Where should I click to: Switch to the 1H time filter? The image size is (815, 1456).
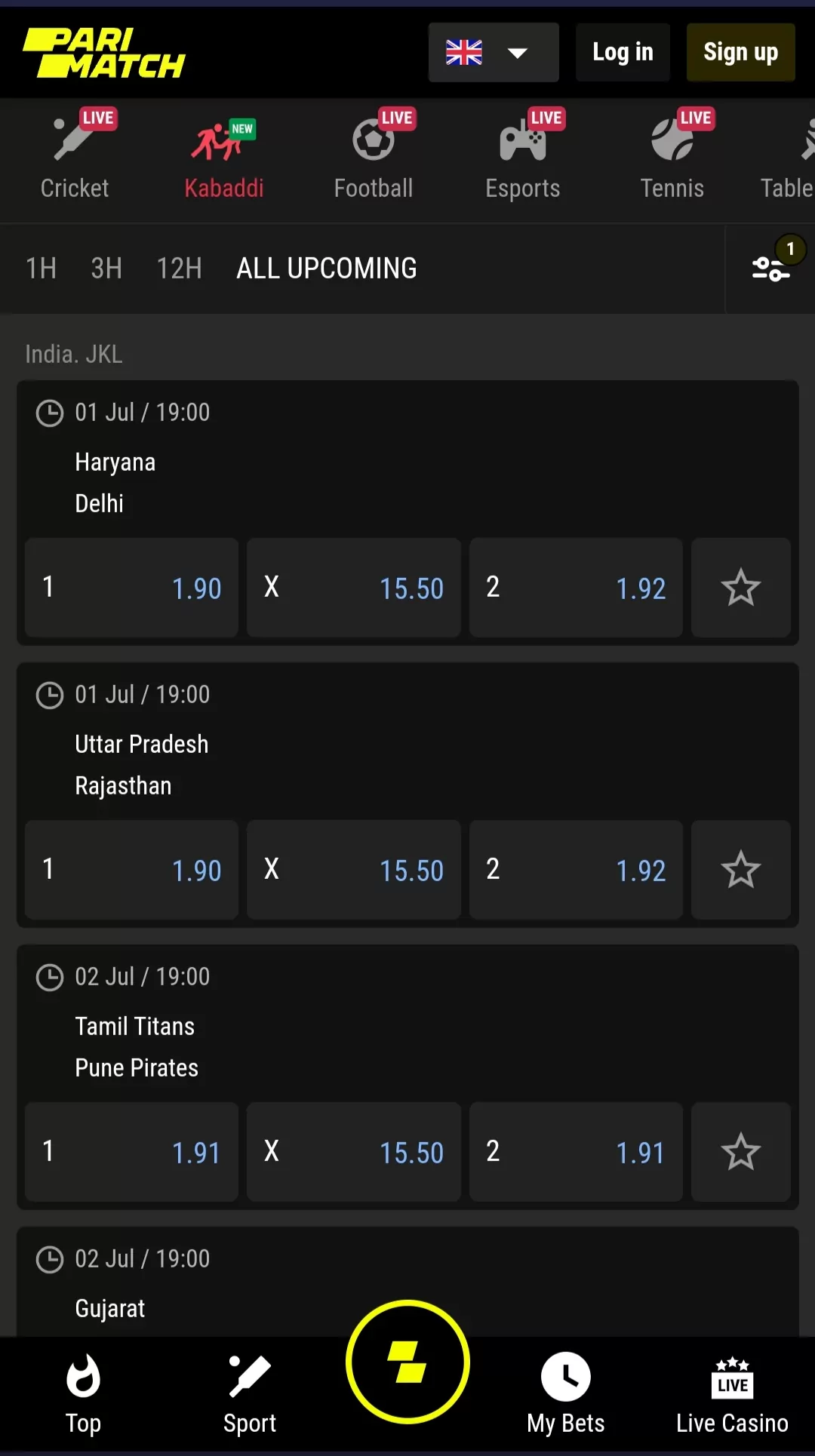coord(41,269)
